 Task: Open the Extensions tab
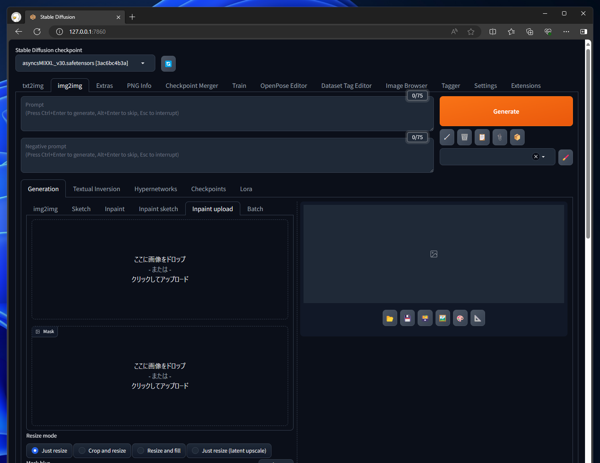click(x=526, y=86)
